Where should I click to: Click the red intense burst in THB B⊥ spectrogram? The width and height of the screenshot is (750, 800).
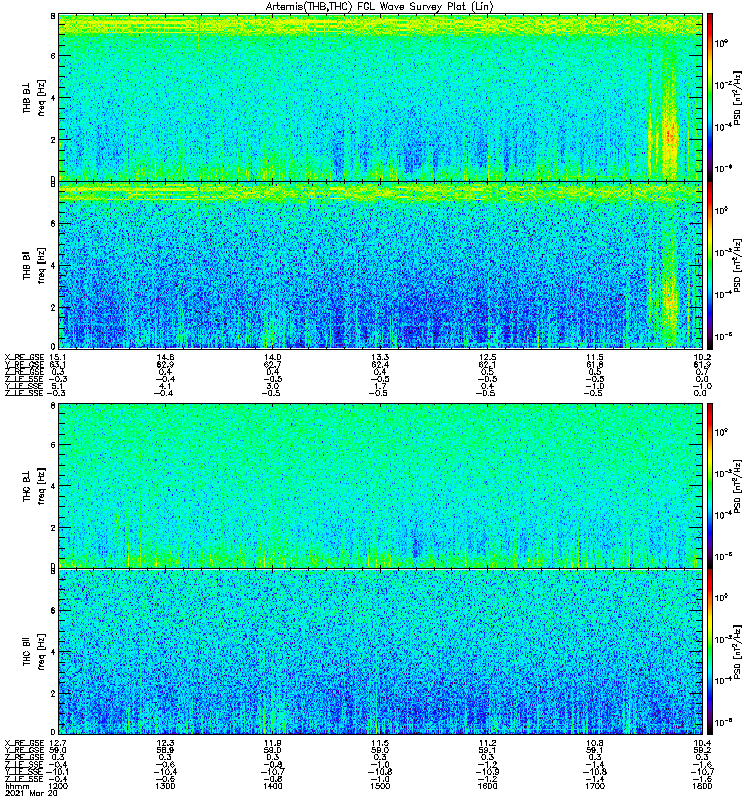click(670, 137)
